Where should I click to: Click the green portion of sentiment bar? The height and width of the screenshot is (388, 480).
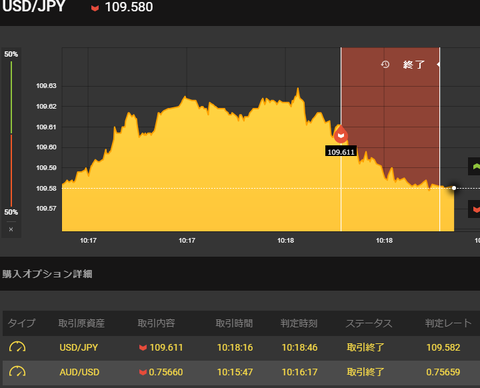tap(11, 97)
